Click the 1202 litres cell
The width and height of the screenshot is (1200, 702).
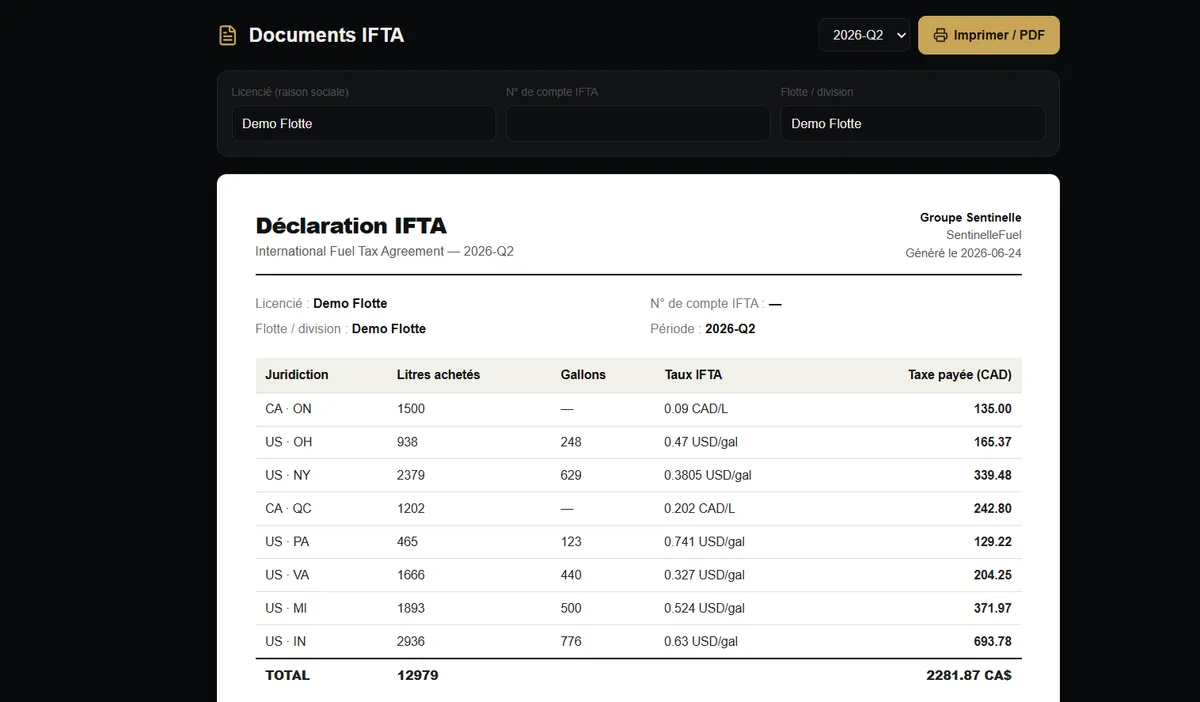tap(411, 508)
